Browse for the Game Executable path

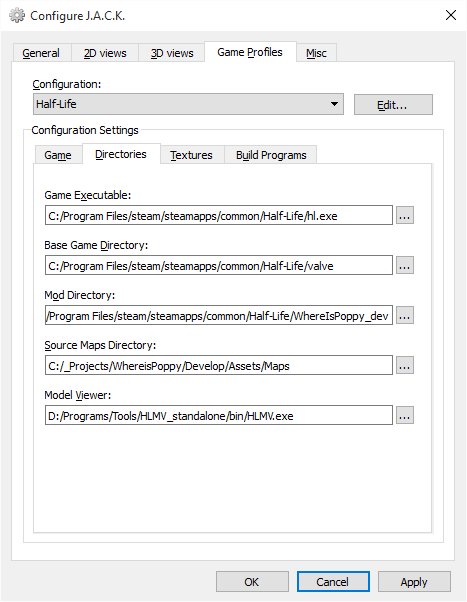pyautogui.click(x=405, y=215)
